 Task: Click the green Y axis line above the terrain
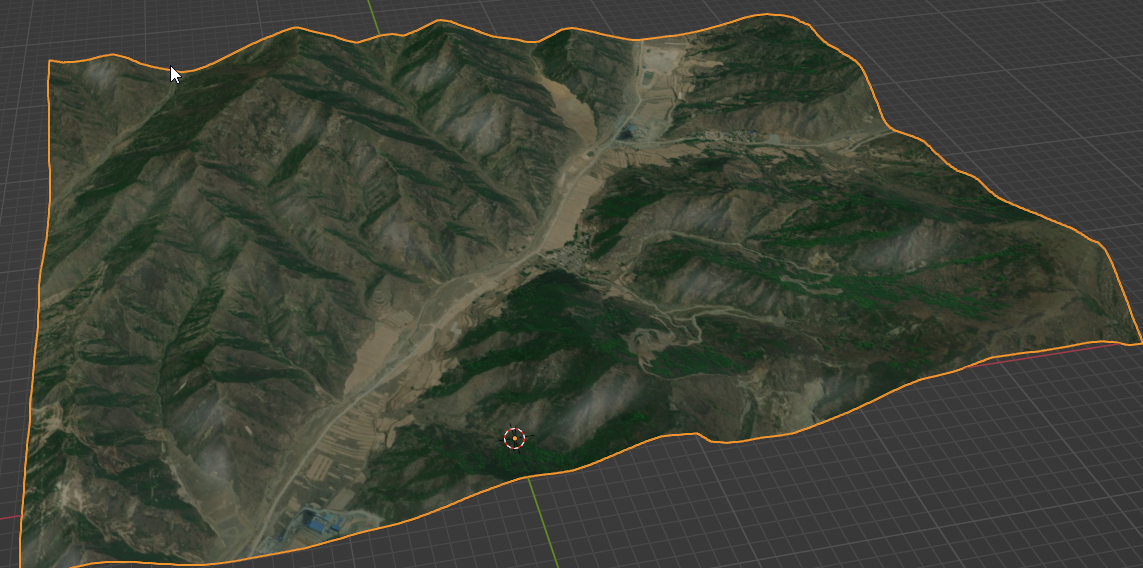click(372, 13)
